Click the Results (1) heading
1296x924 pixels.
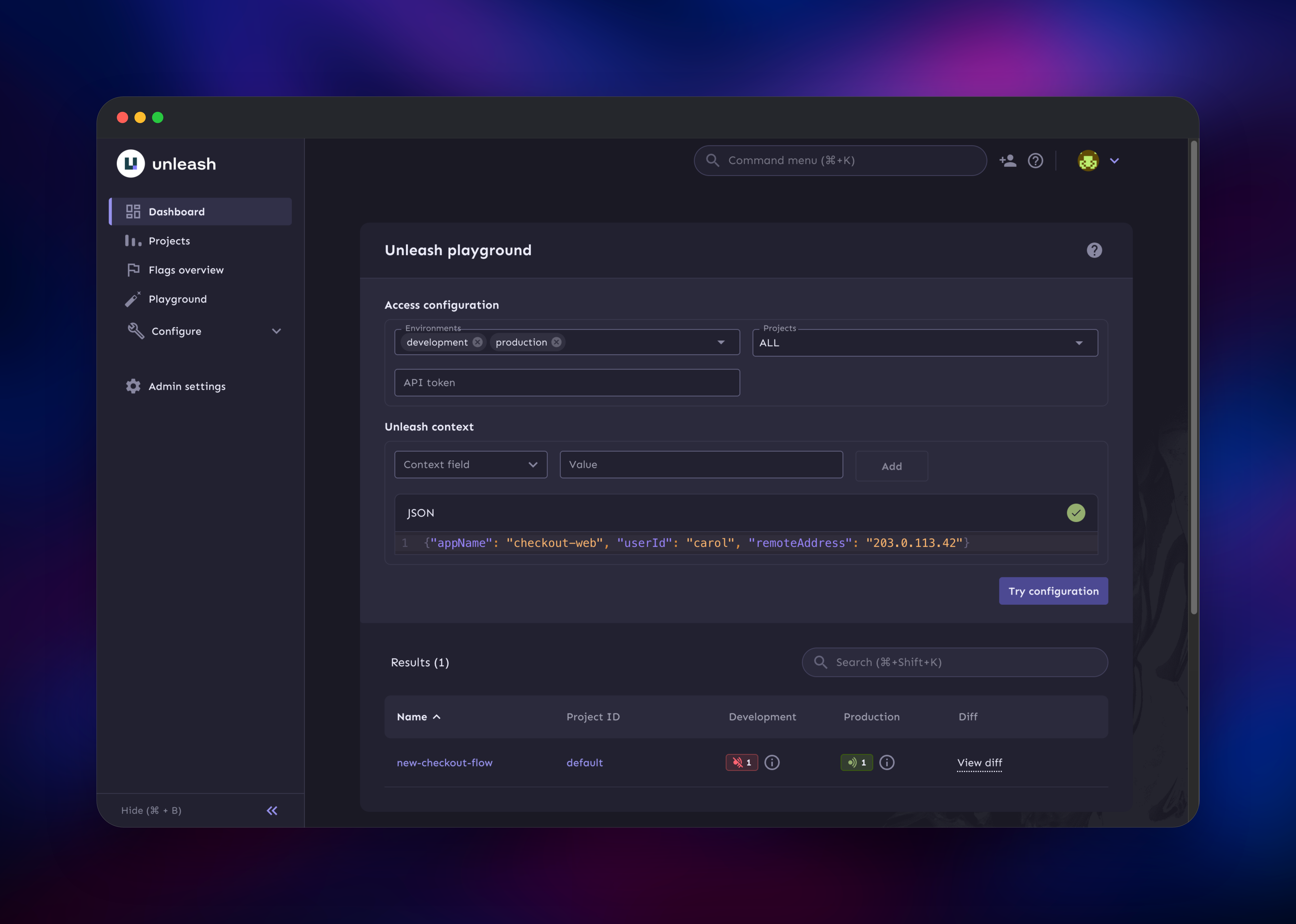click(420, 662)
